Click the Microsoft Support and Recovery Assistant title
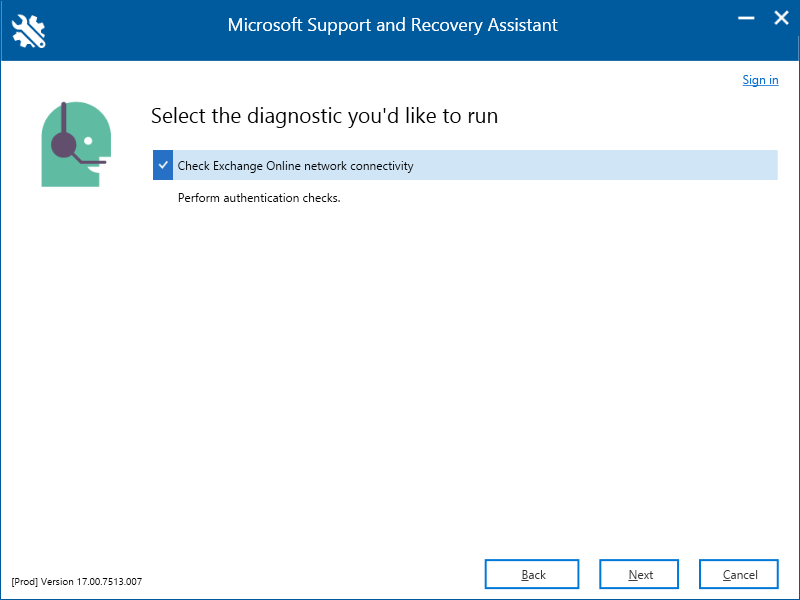Screen dimensions: 800x600 point(392,25)
